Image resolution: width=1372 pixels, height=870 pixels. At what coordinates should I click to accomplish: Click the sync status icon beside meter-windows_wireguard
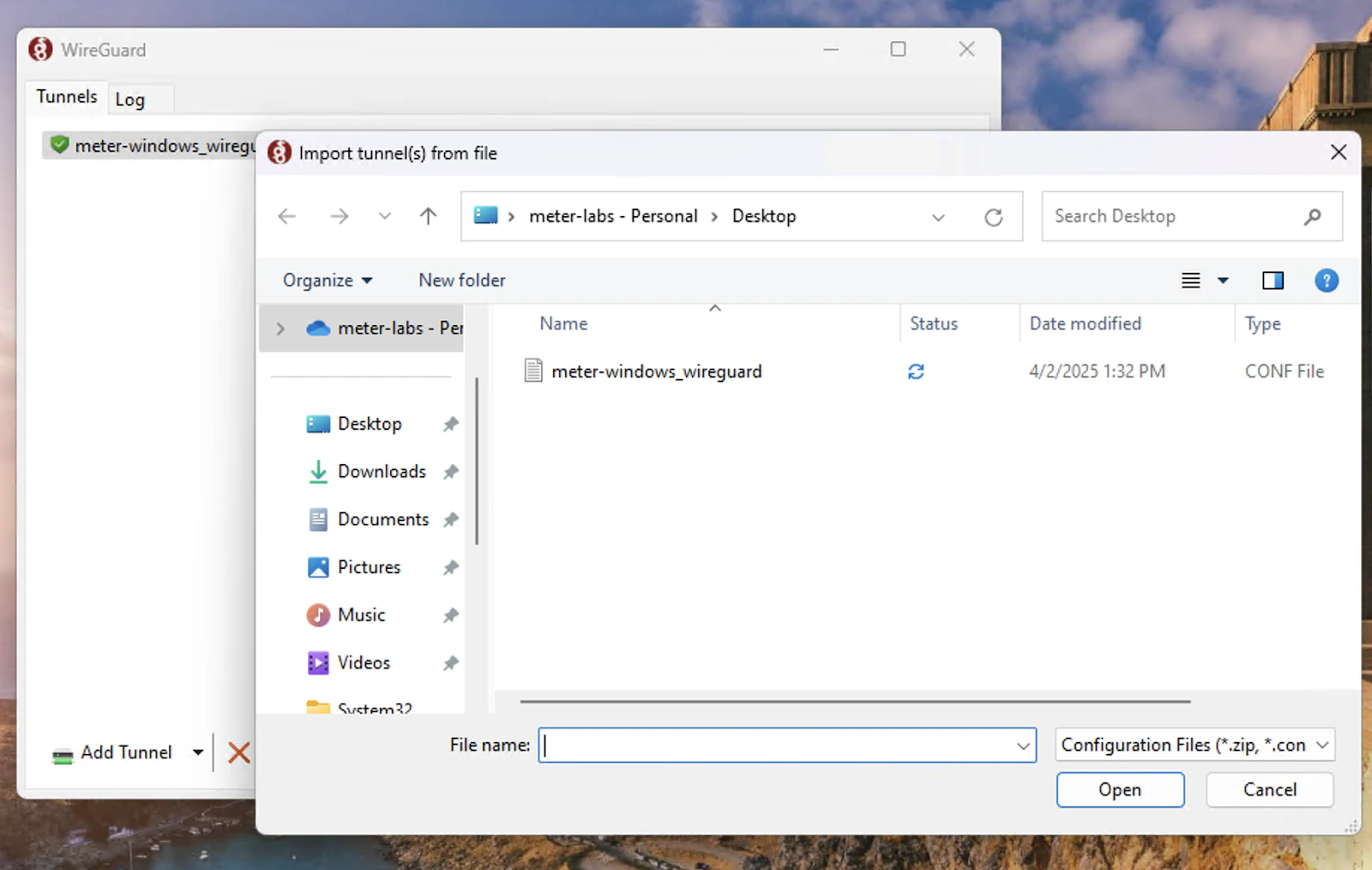[916, 371]
